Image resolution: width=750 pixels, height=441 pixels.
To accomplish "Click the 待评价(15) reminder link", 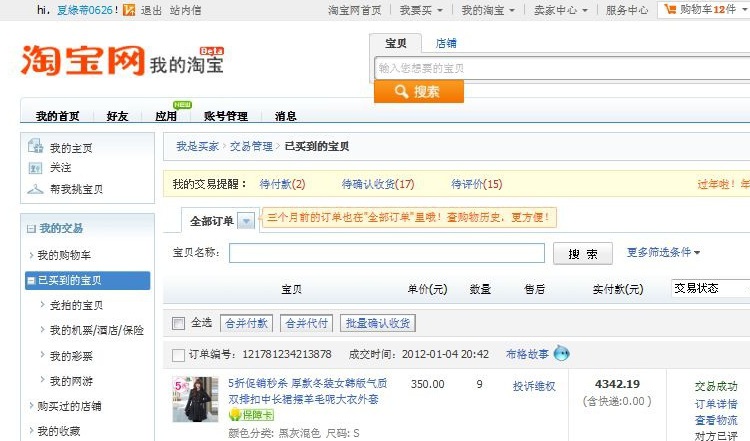I will pos(476,184).
